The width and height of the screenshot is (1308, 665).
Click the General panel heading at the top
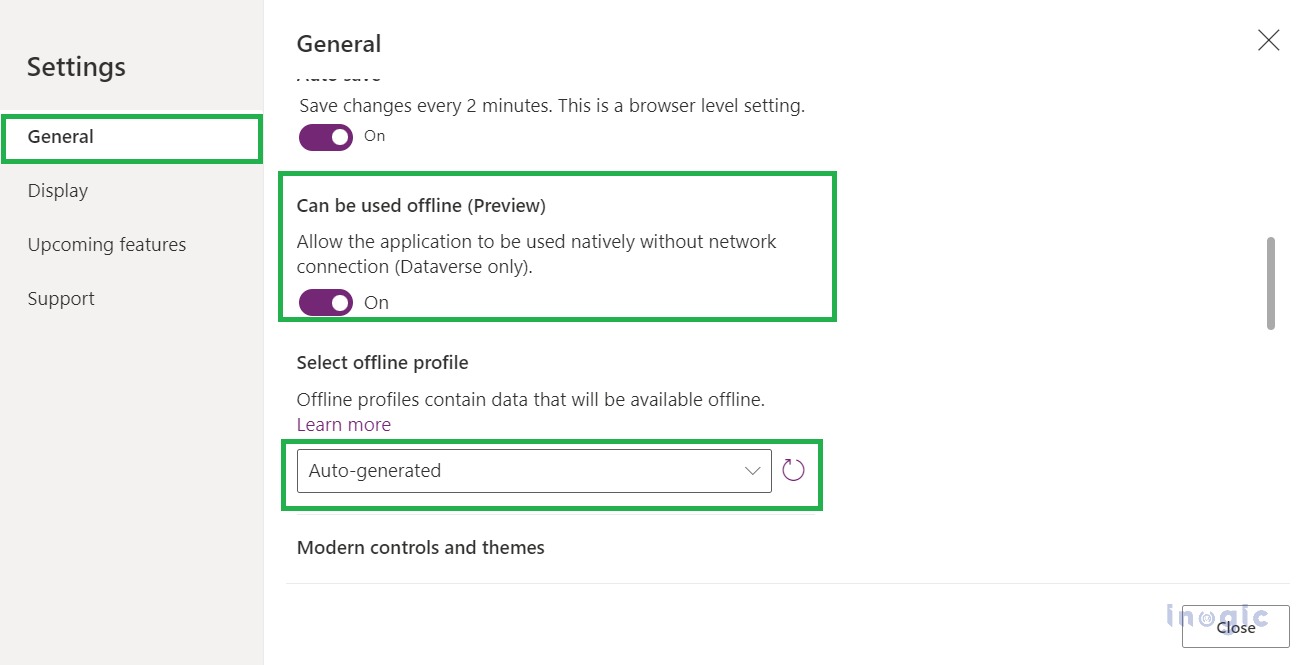(339, 44)
